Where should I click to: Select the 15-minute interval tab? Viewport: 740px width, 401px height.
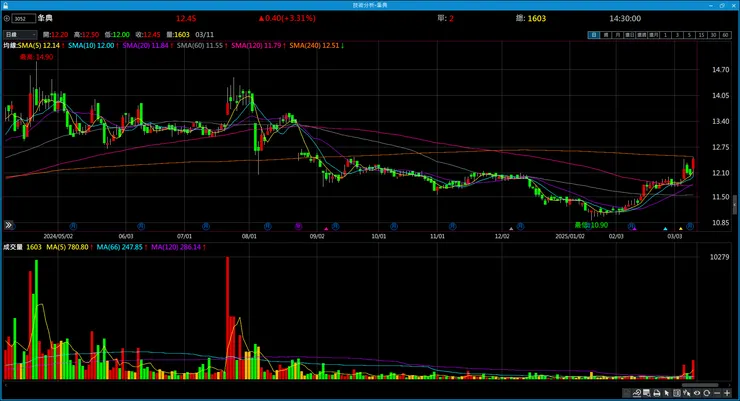point(701,35)
